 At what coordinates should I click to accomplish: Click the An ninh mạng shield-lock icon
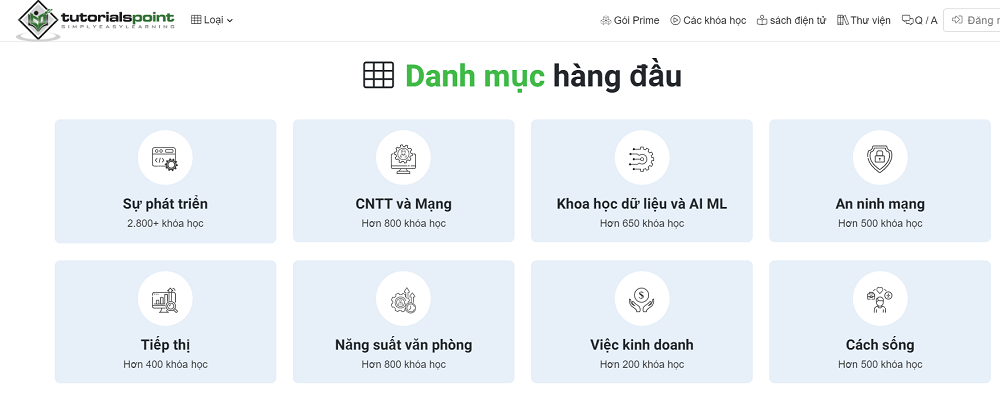click(880, 158)
